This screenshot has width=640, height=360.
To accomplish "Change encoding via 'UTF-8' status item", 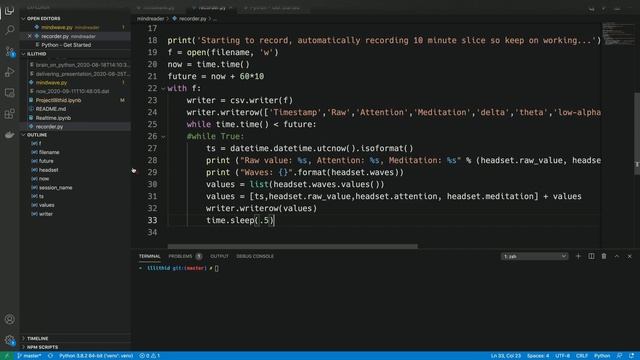I will point(562,356).
